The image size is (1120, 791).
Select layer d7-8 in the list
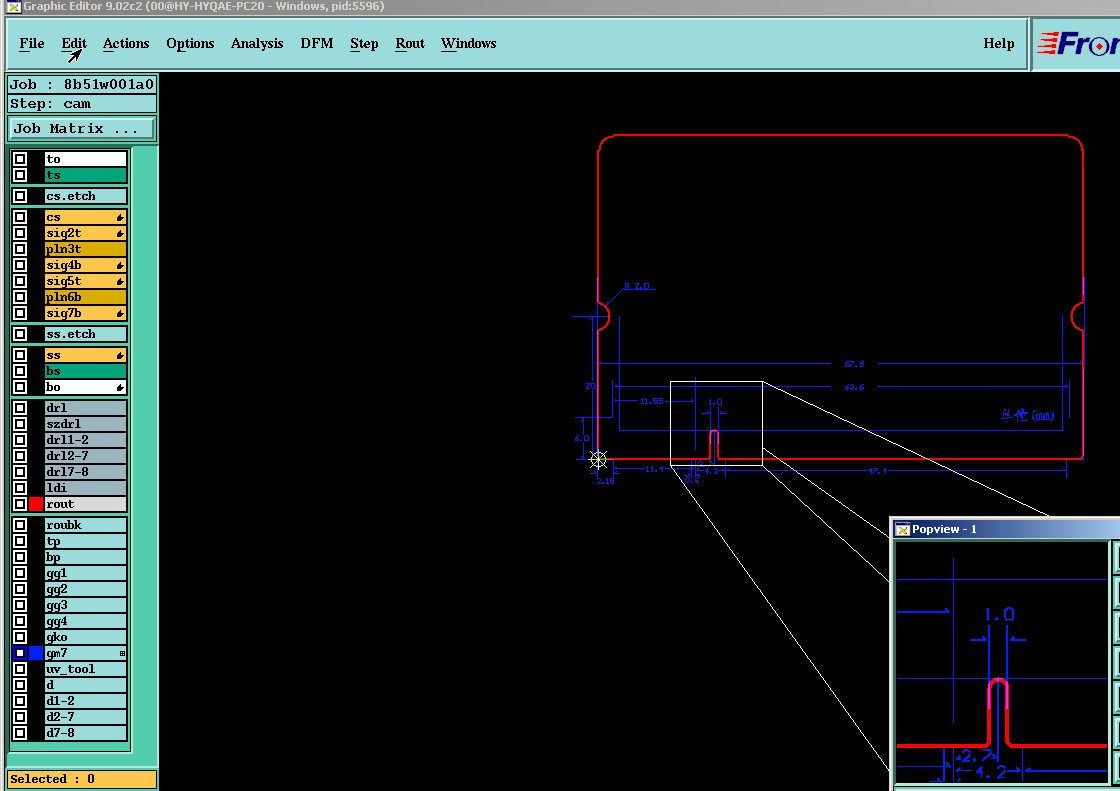pyautogui.click(x=85, y=732)
